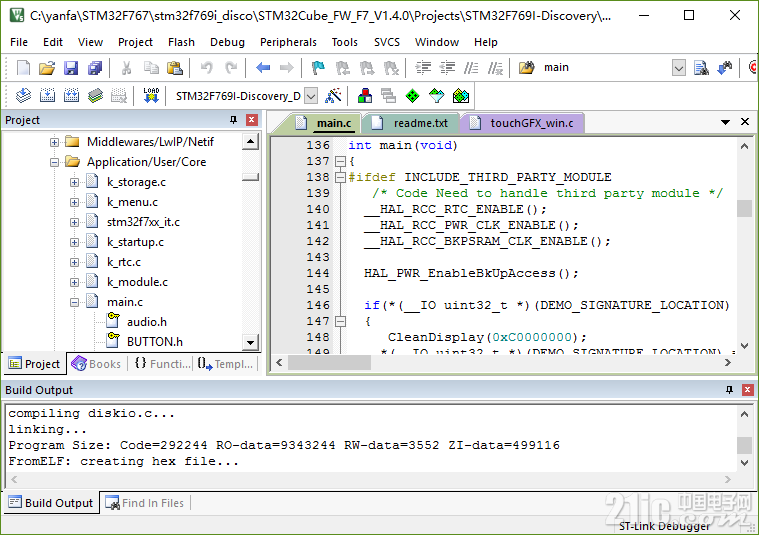Select k_rtc.c in the project tree

click(124, 262)
